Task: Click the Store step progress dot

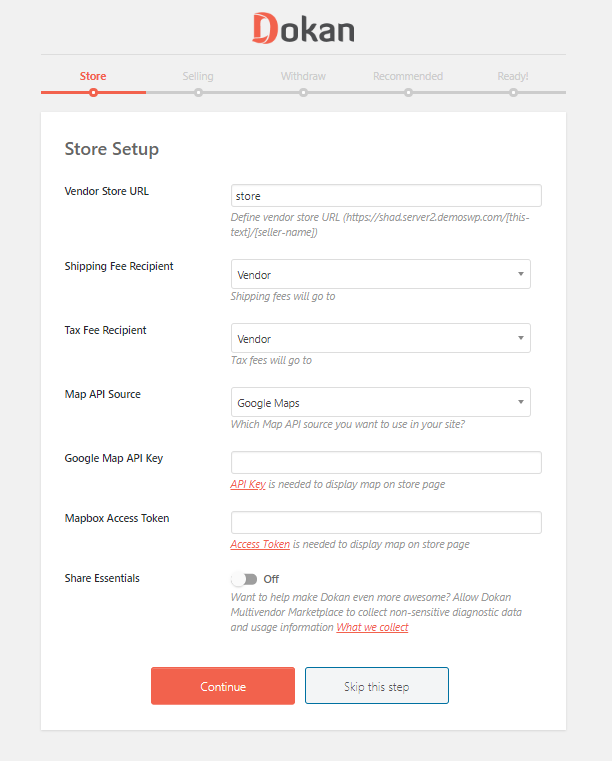Action: (93, 92)
